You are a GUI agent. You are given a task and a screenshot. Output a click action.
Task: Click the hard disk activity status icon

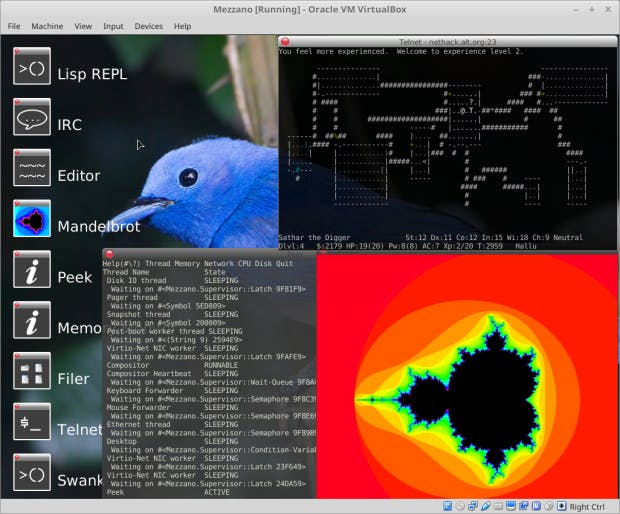[447, 506]
